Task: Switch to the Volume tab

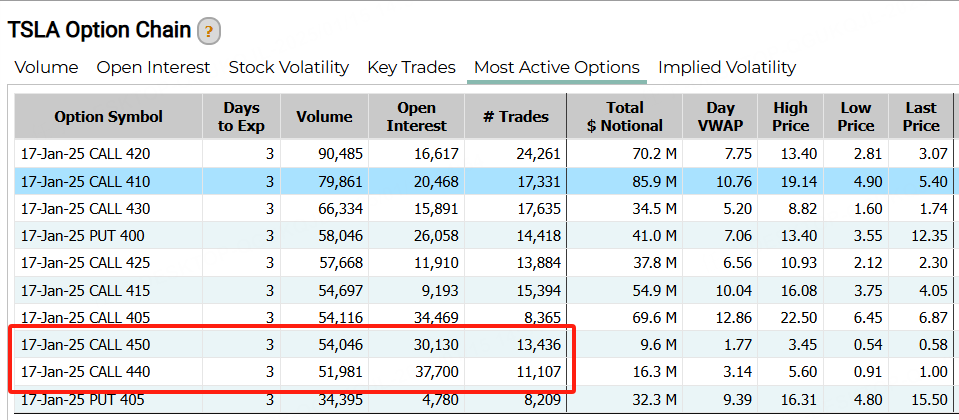Action: (x=46, y=67)
